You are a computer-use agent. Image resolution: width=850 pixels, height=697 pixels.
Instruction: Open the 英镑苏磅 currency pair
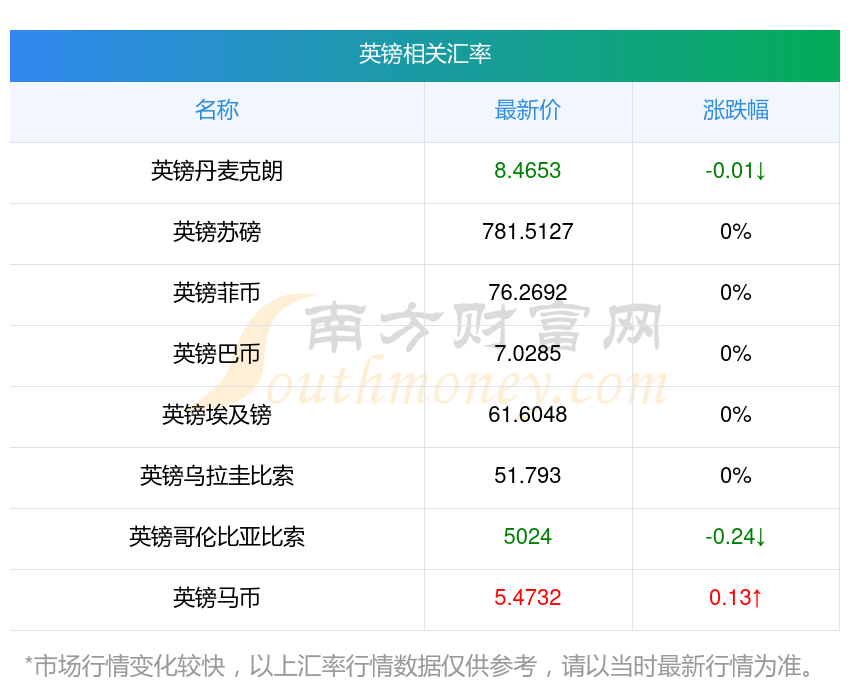[217, 232]
